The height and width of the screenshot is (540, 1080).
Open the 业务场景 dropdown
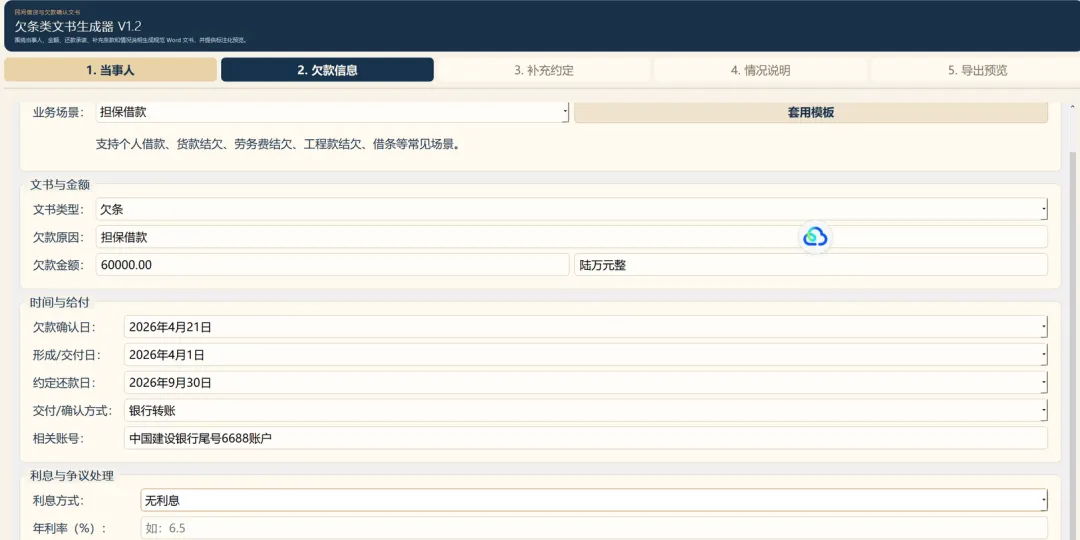(332, 112)
